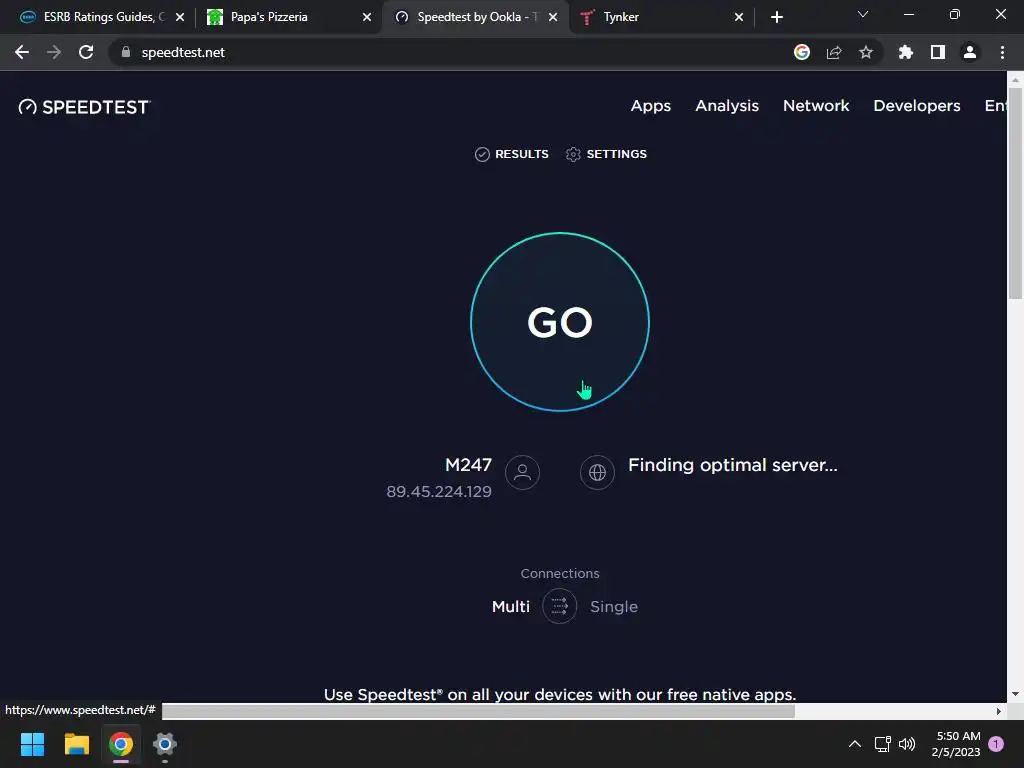Open network status tray icon
1024x768 pixels.
coord(882,744)
